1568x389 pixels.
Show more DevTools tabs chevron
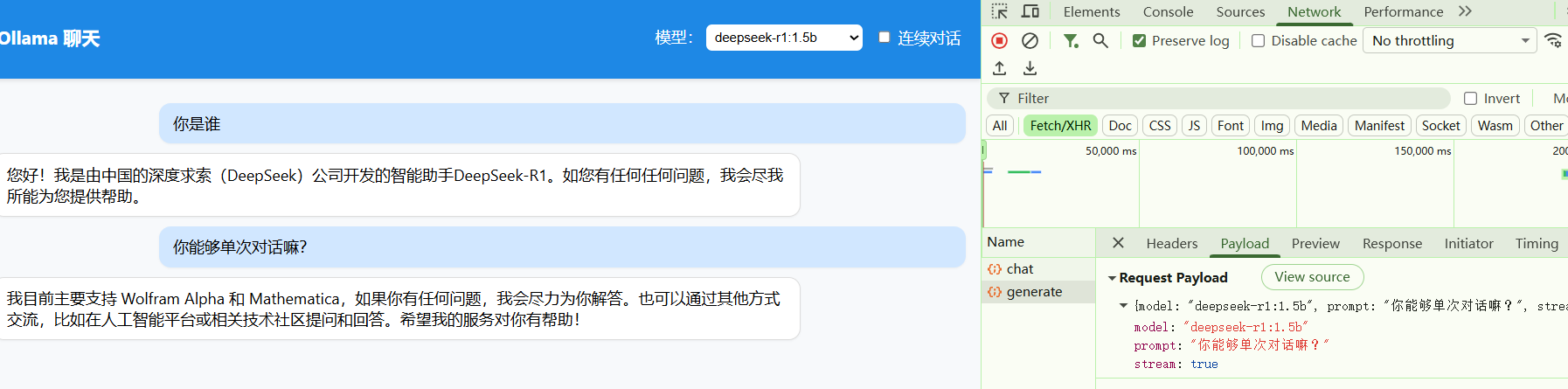[1465, 11]
